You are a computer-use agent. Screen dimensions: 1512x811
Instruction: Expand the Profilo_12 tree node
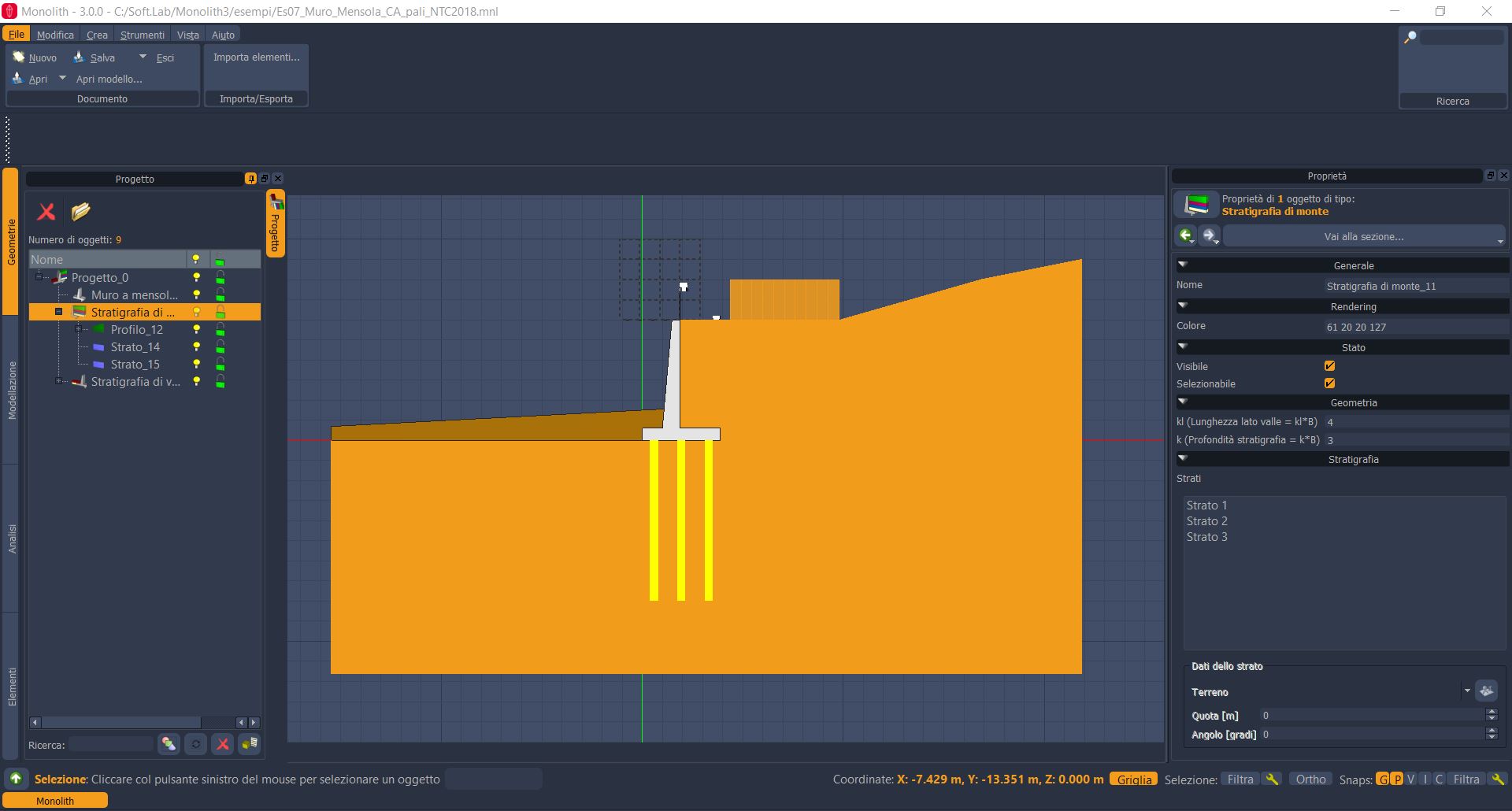click(x=78, y=329)
